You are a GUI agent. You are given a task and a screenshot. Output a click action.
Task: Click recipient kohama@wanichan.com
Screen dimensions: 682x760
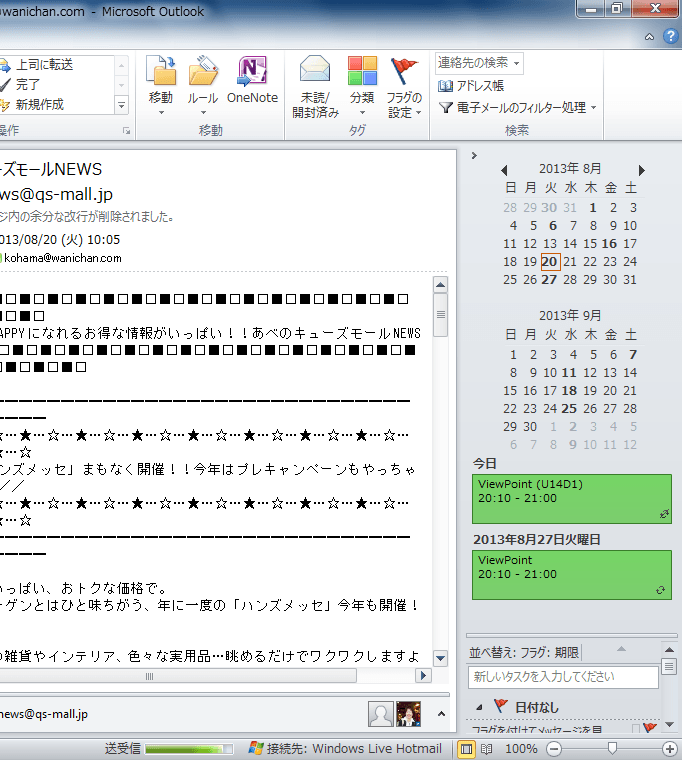[x=63, y=258]
